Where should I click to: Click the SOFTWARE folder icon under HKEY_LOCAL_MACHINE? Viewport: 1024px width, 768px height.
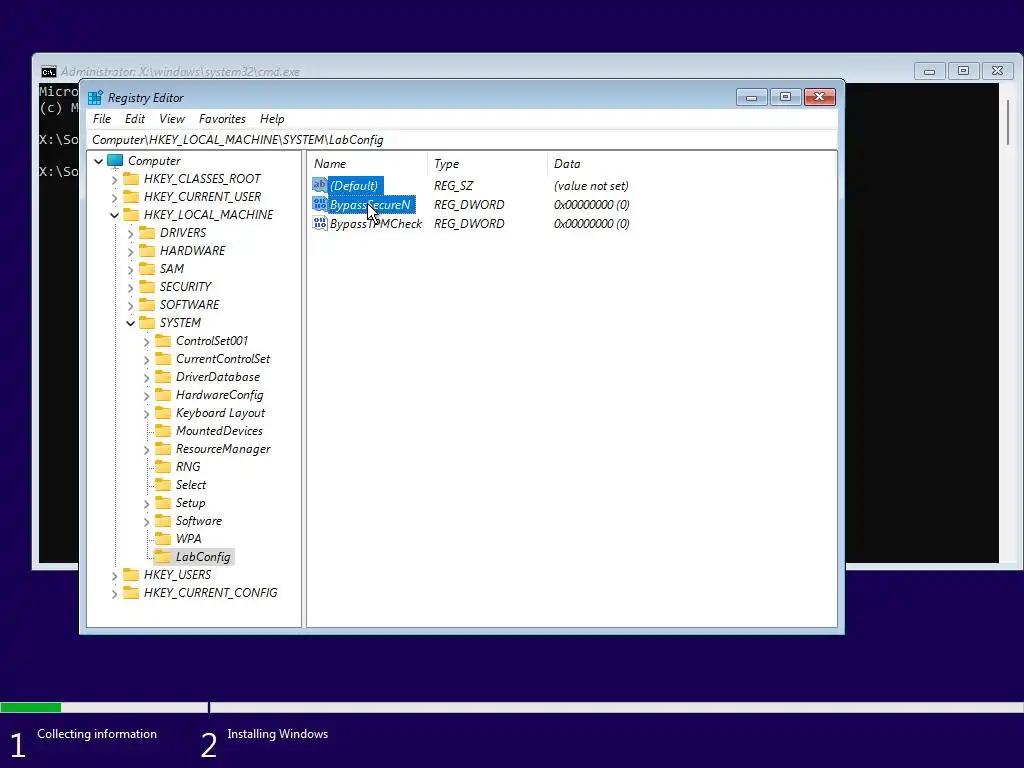tap(147, 304)
